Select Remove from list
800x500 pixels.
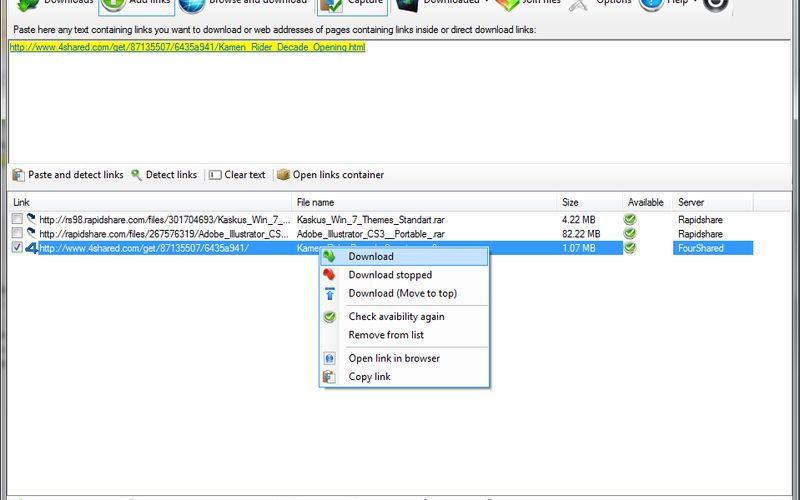coord(404,335)
